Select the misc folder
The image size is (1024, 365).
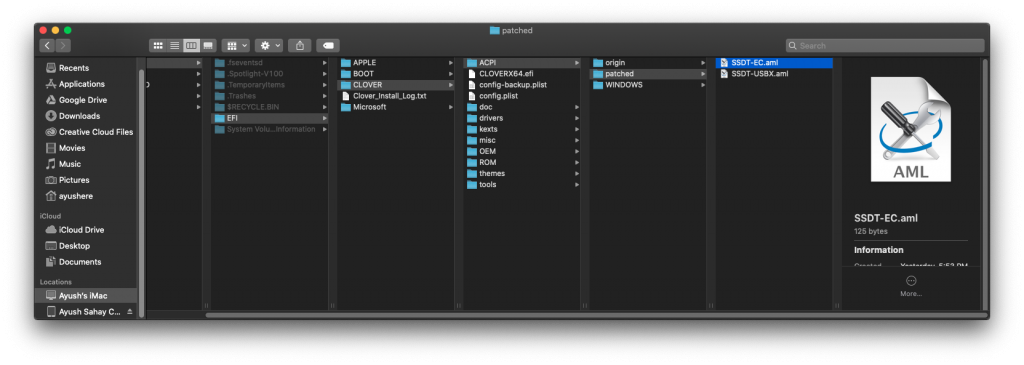[x=522, y=140]
